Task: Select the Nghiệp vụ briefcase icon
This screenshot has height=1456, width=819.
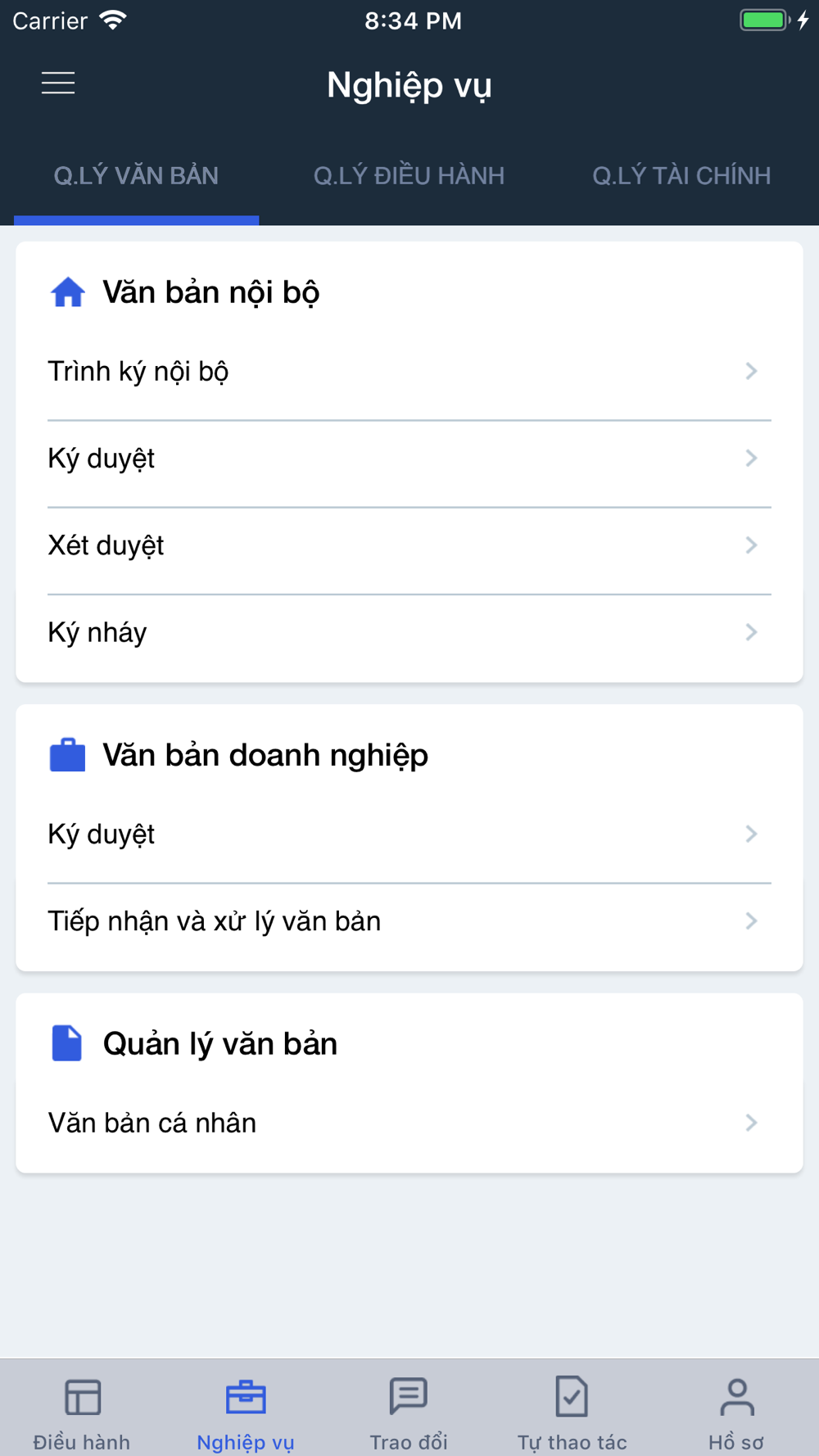Action: tap(246, 1397)
